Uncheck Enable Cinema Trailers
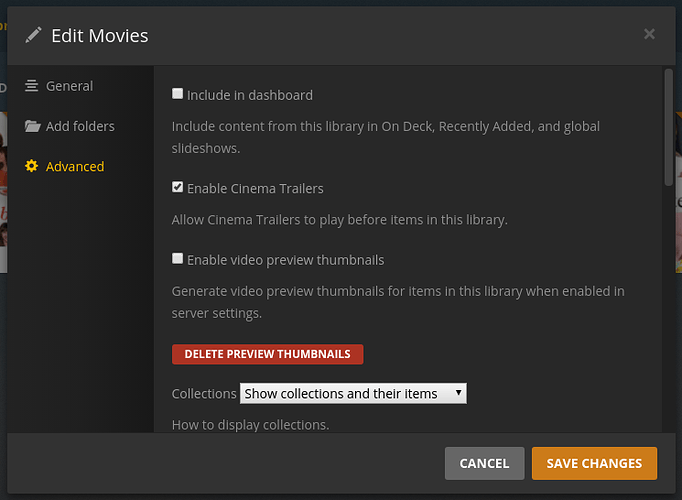 coord(177,187)
